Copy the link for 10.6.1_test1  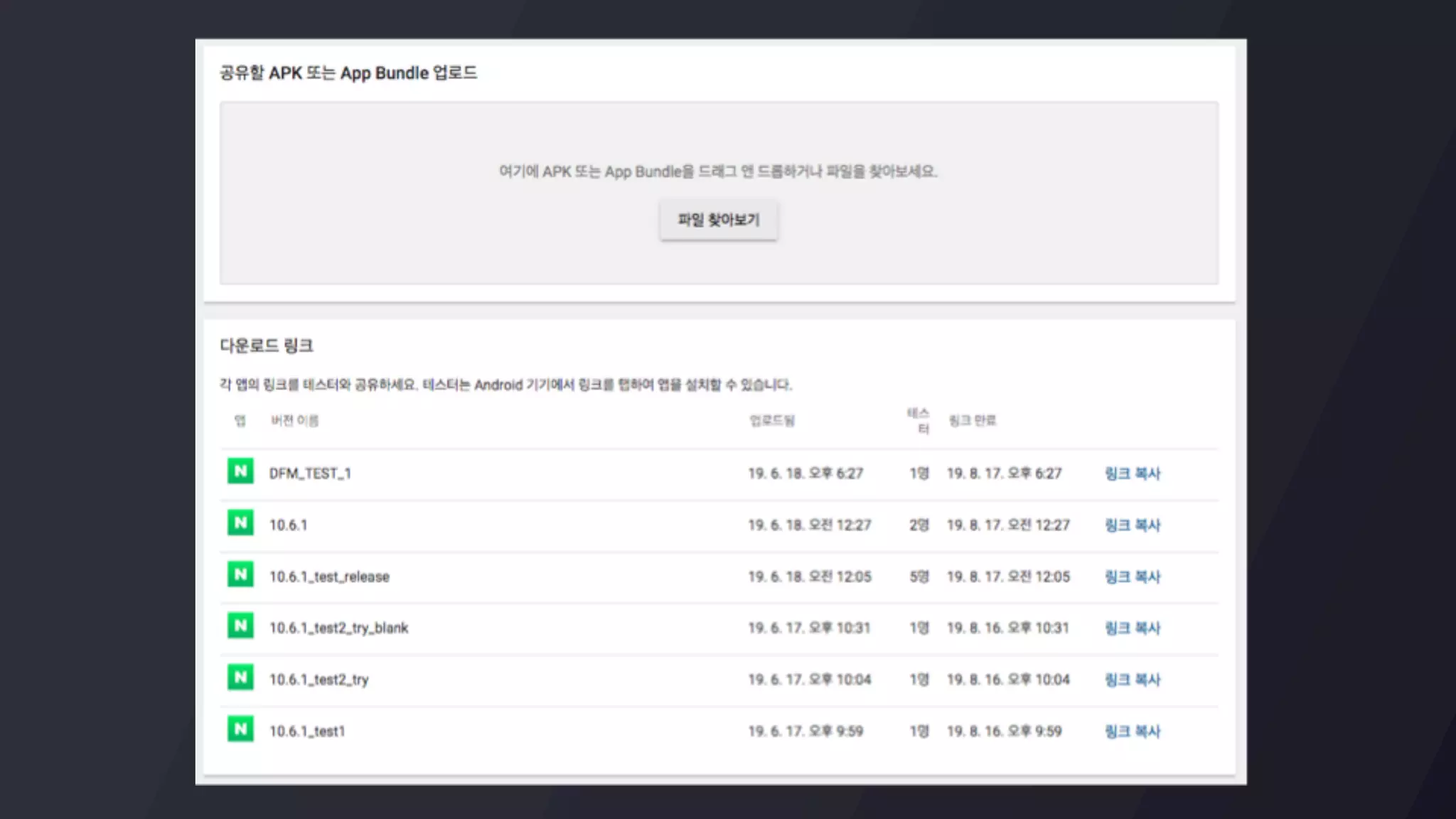[x=1132, y=732]
